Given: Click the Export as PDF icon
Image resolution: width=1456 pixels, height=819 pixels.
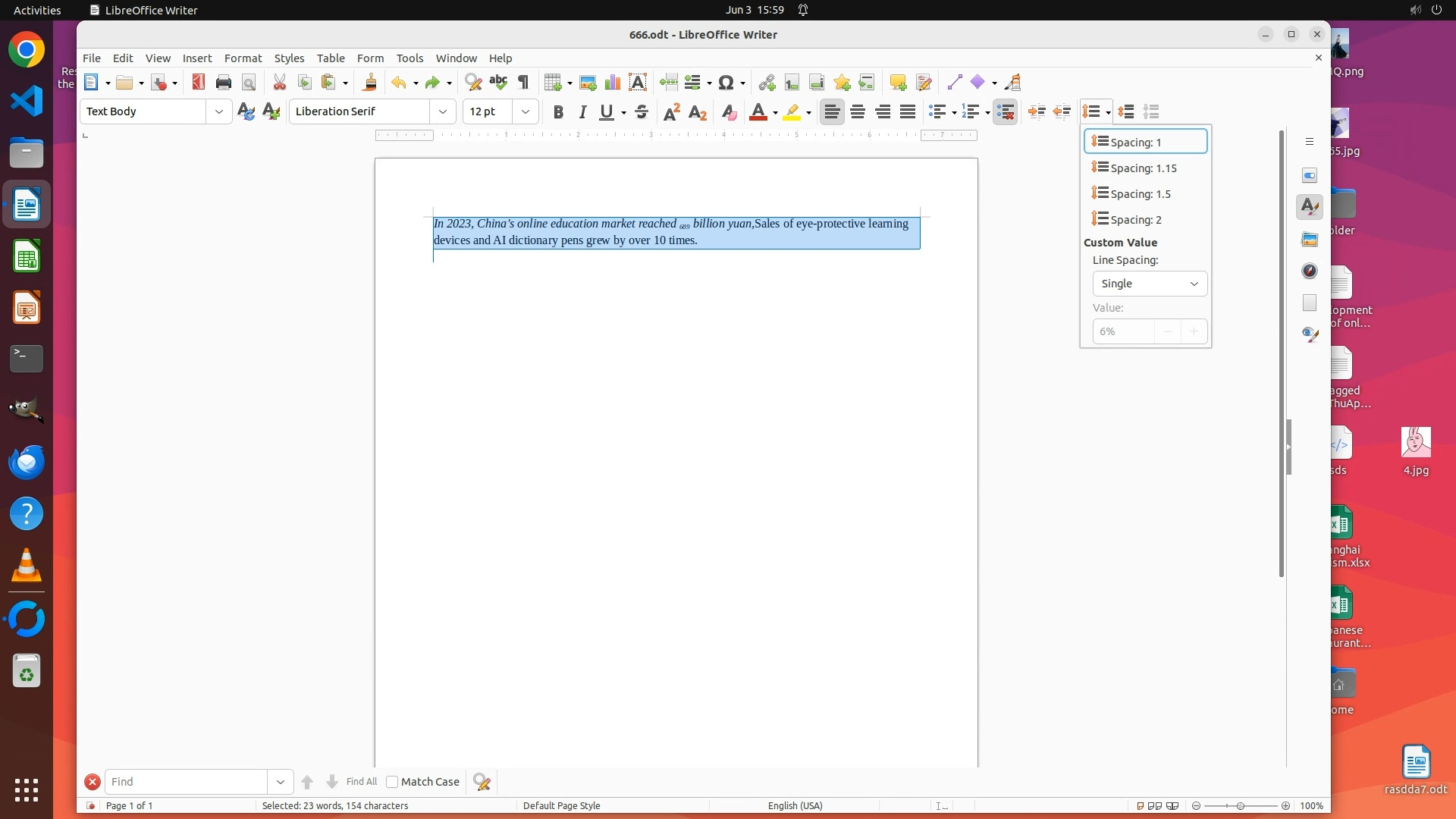Looking at the screenshot, I should click(x=198, y=83).
